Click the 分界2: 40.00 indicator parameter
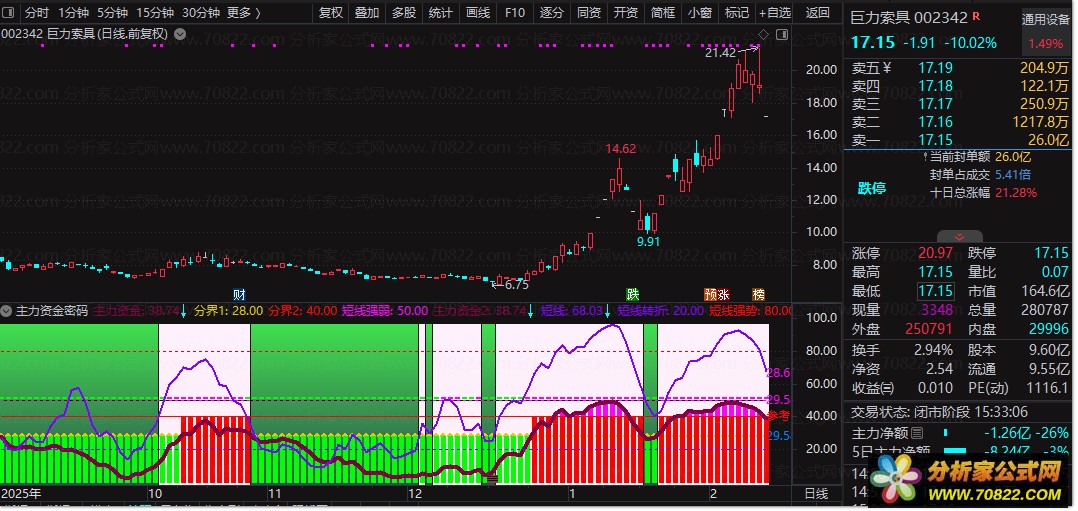Image resolution: width=1078 pixels, height=511 pixels. (x=302, y=311)
